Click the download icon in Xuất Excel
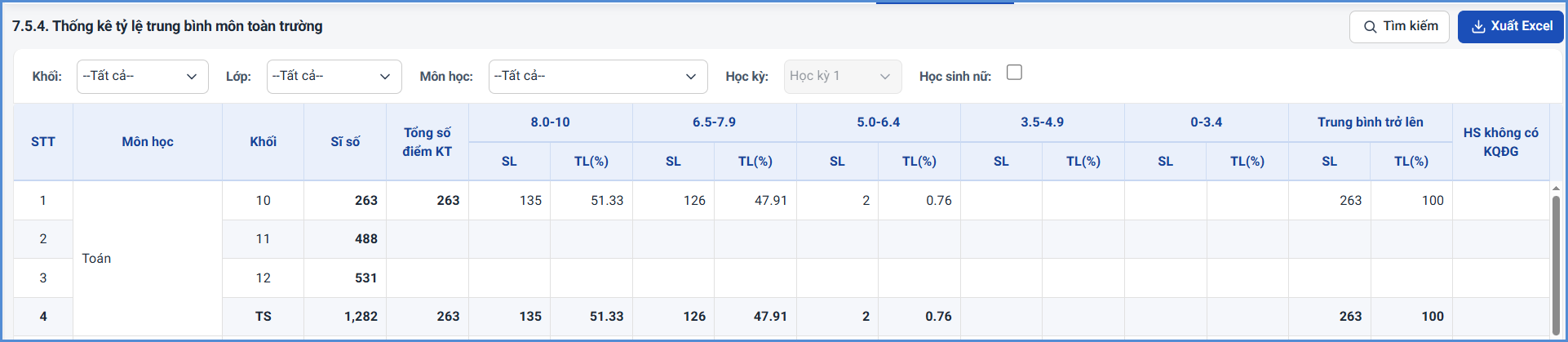Screen dimensions: 1568x342 coord(1478,27)
